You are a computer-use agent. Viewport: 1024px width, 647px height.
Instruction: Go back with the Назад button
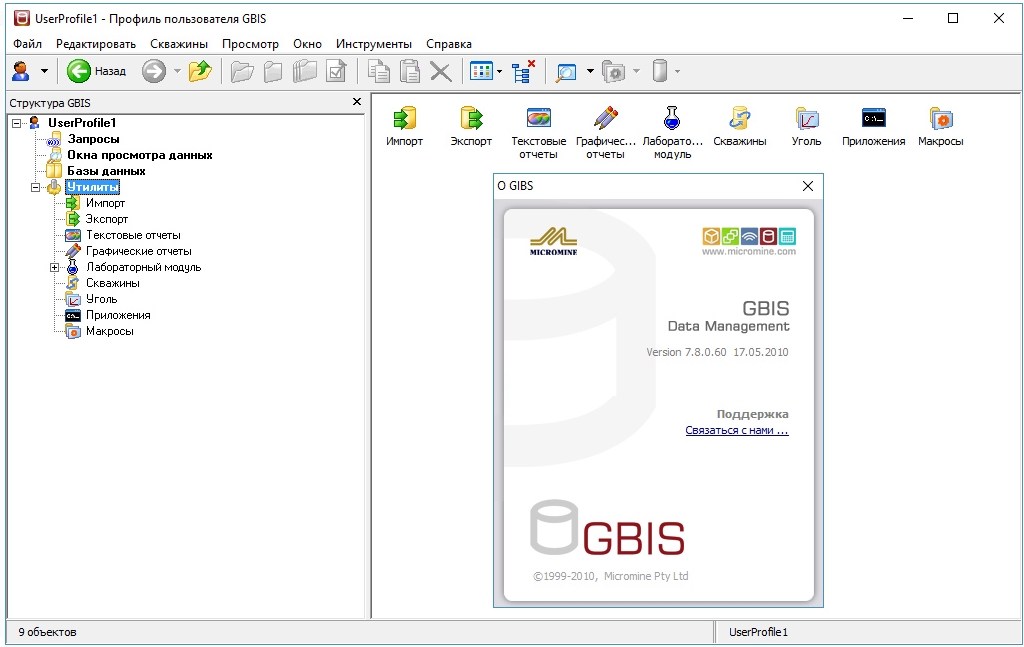pos(97,71)
